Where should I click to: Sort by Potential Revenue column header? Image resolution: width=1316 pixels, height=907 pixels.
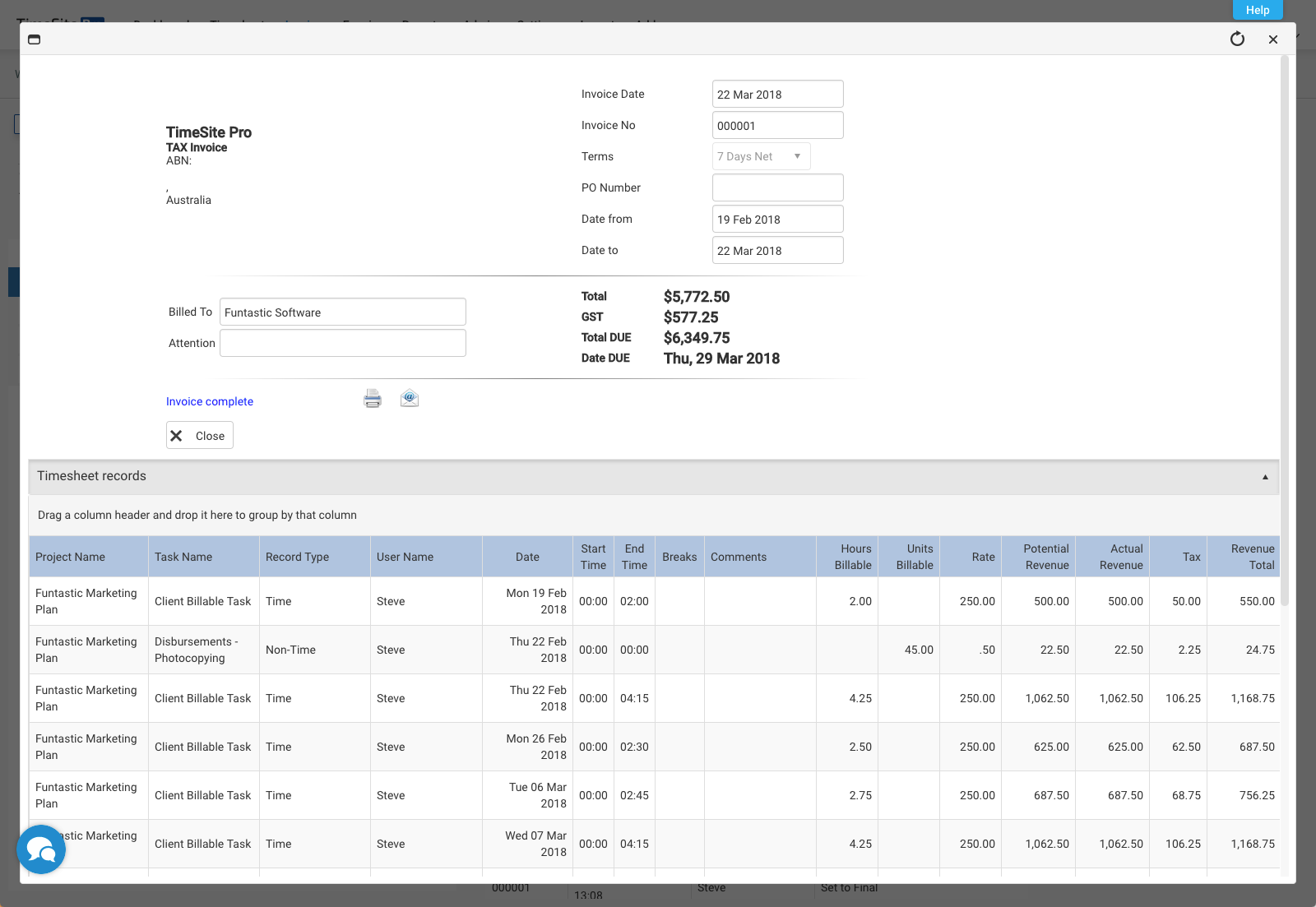(1039, 557)
